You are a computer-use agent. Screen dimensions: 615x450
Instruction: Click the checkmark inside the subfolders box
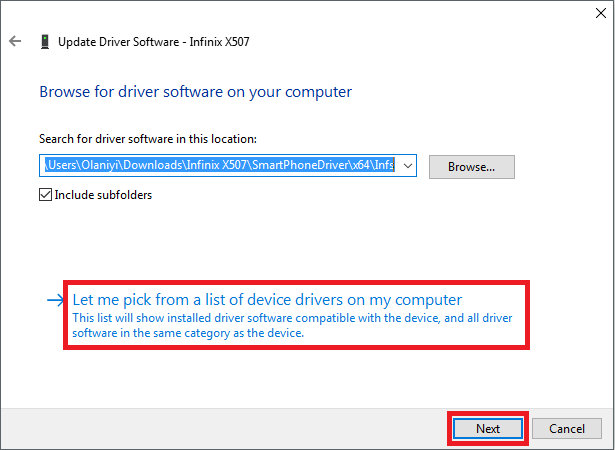click(x=46, y=195)
